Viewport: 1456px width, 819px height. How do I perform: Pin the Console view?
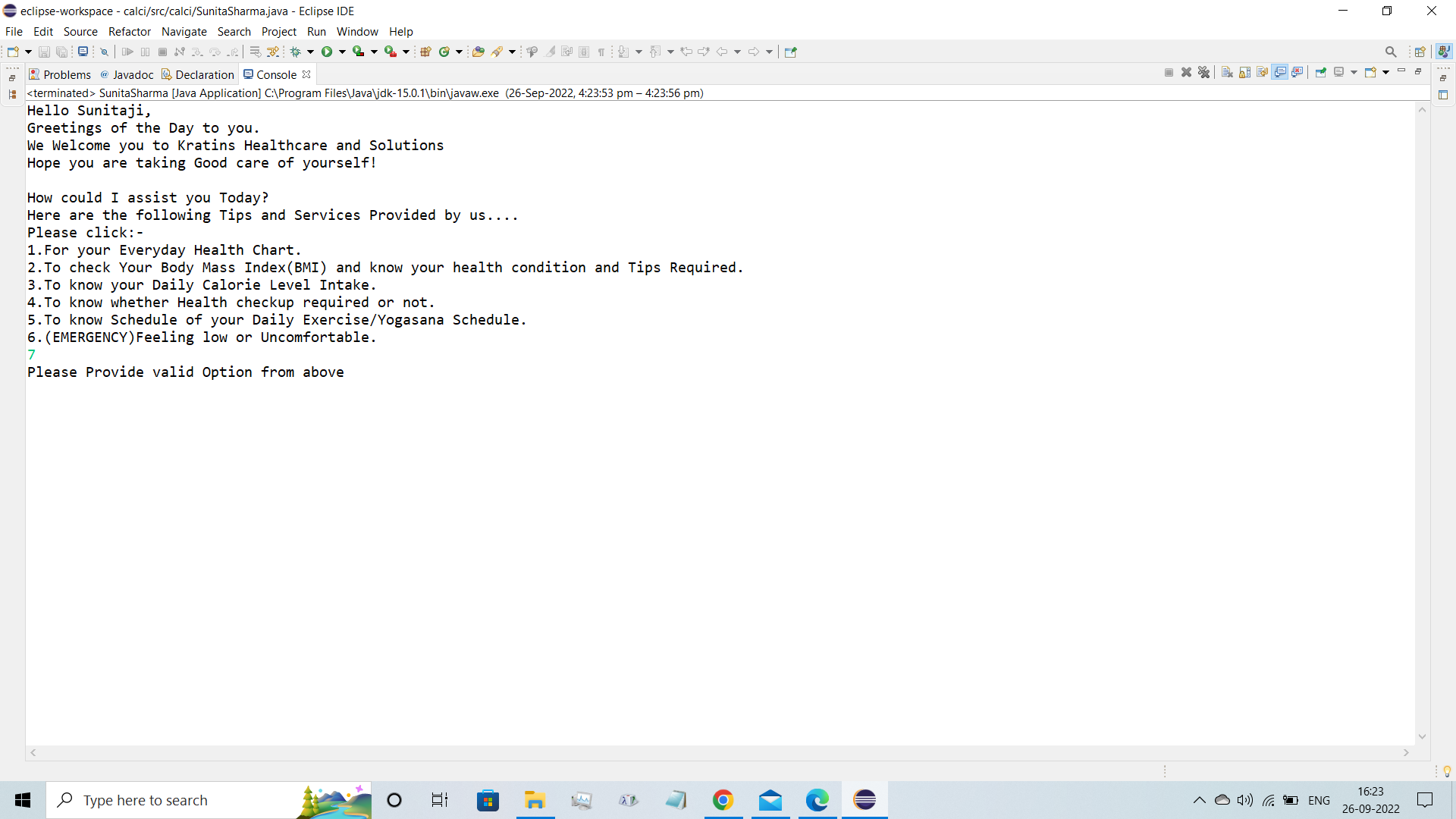click(1321, 71)
